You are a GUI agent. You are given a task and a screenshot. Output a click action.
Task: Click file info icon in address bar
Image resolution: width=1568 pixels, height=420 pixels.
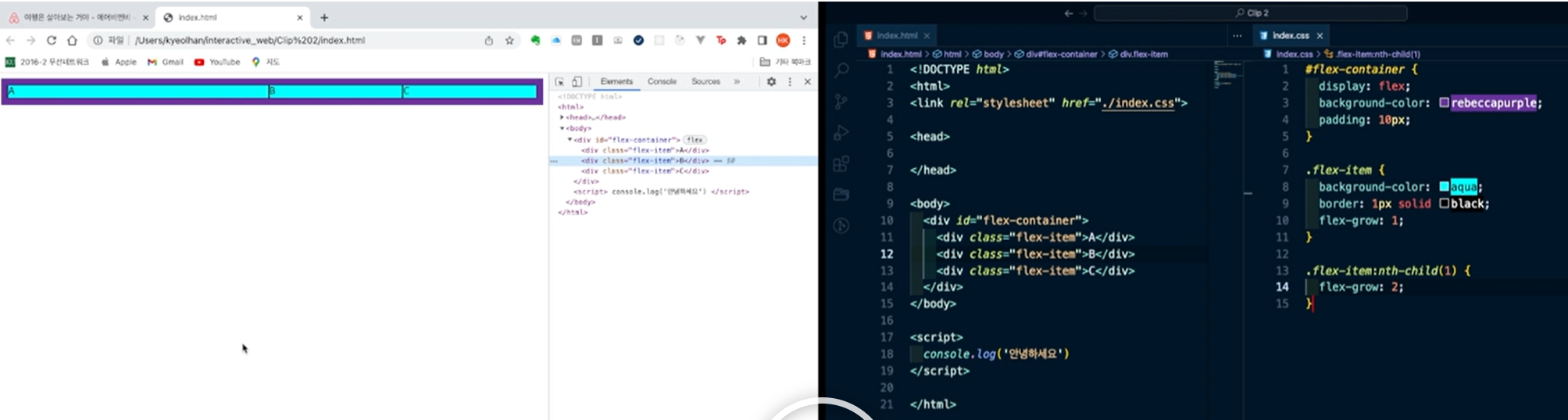pyautogui.click(x=98, y=41)
